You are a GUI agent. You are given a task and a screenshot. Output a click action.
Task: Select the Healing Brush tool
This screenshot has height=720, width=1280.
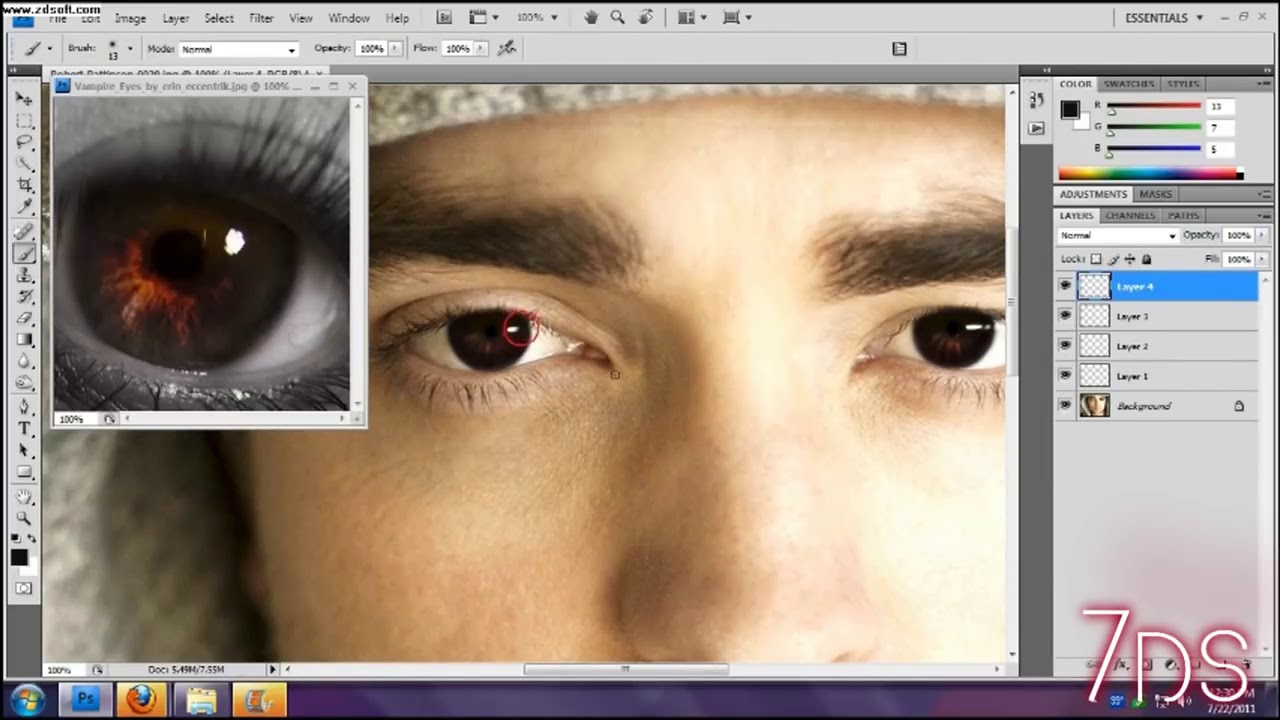pos(24,231)
